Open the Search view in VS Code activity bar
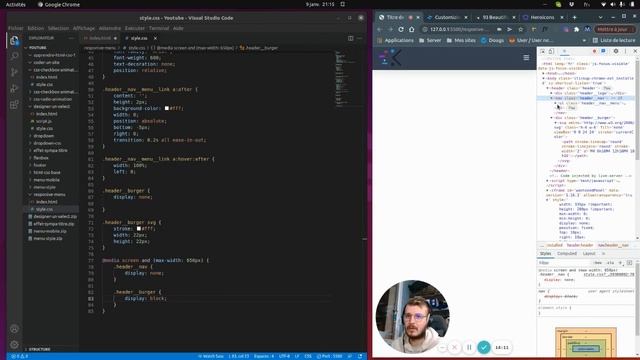Image resolution: width=640 pixels, height=360 pixels. [14, 56]
